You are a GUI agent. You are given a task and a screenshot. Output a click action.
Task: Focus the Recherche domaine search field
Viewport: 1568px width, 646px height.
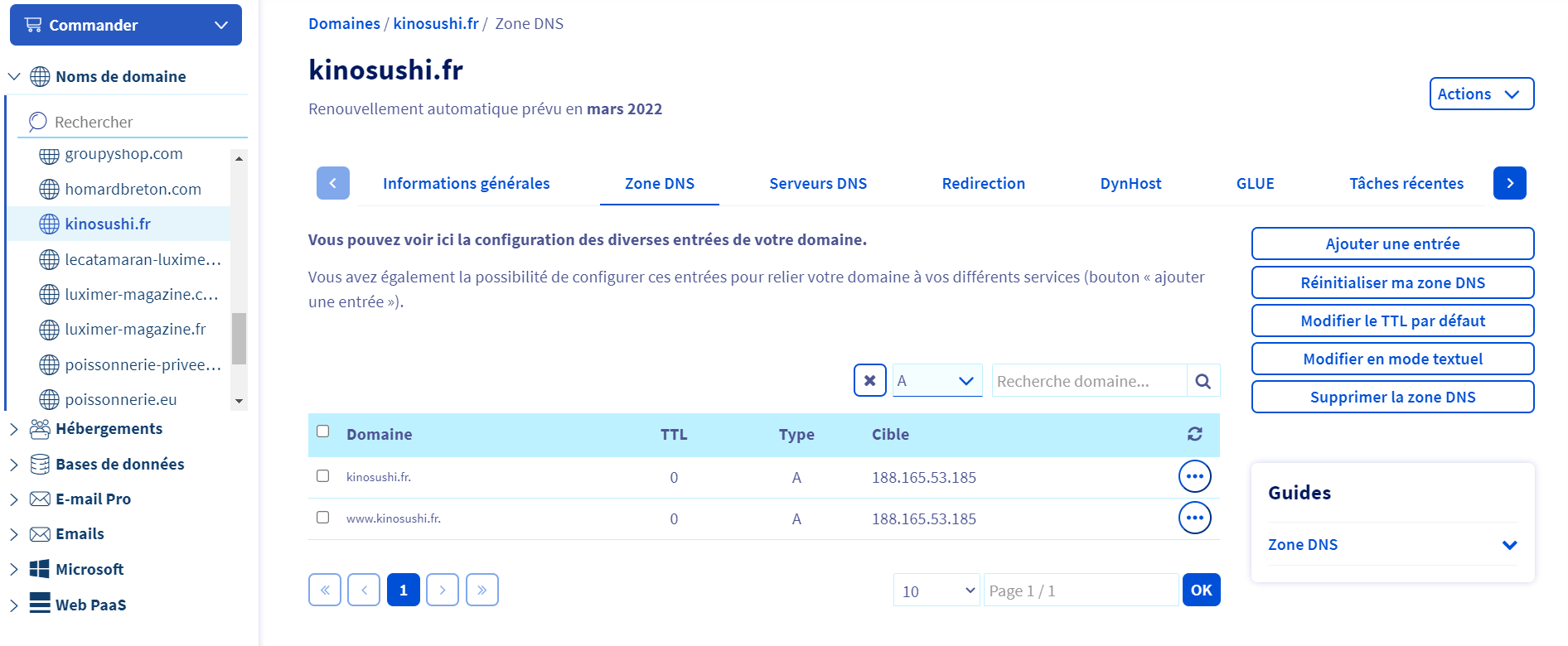click(1088, 381)
